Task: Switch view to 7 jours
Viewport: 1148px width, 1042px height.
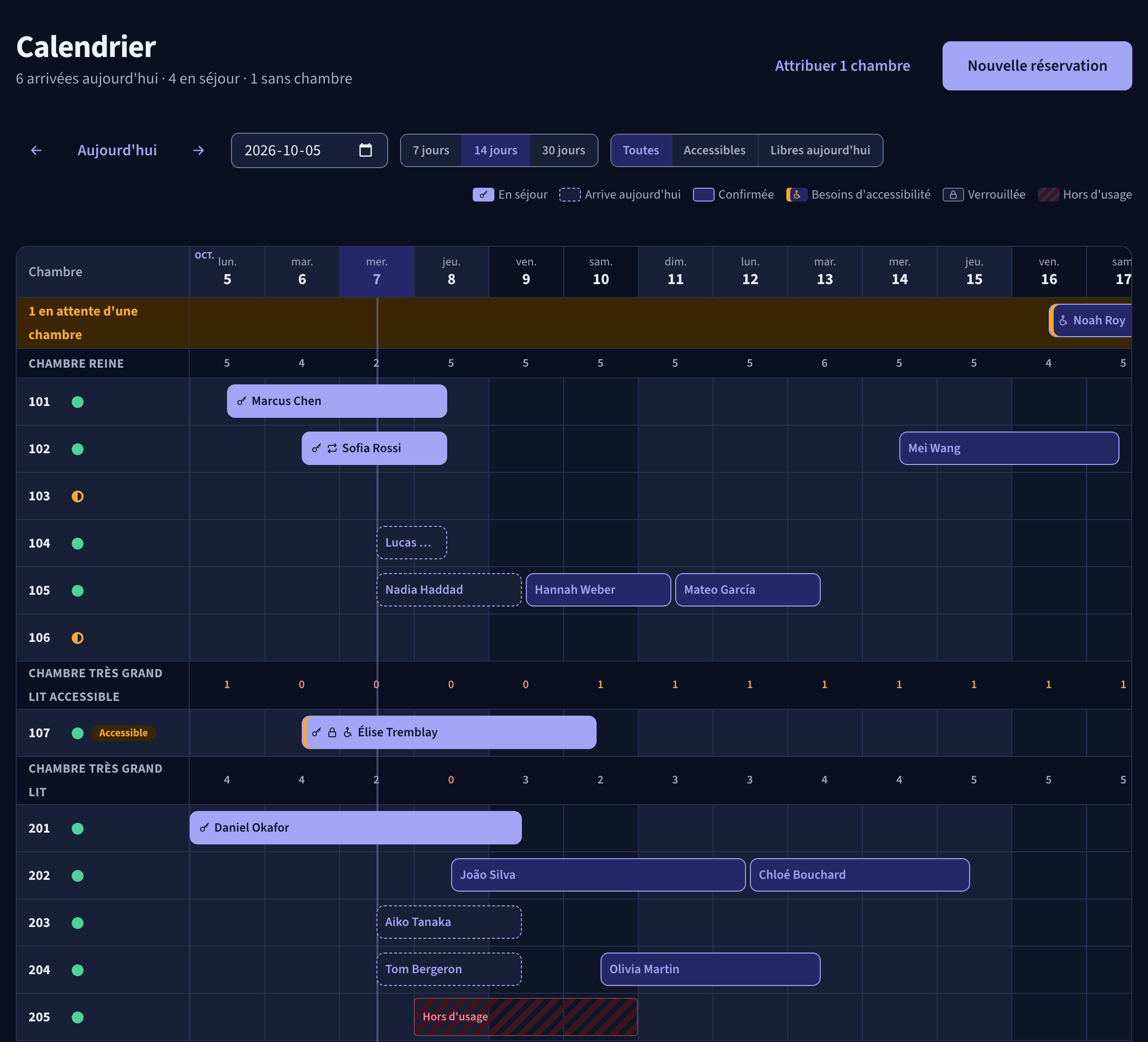Action: [431, 150]
